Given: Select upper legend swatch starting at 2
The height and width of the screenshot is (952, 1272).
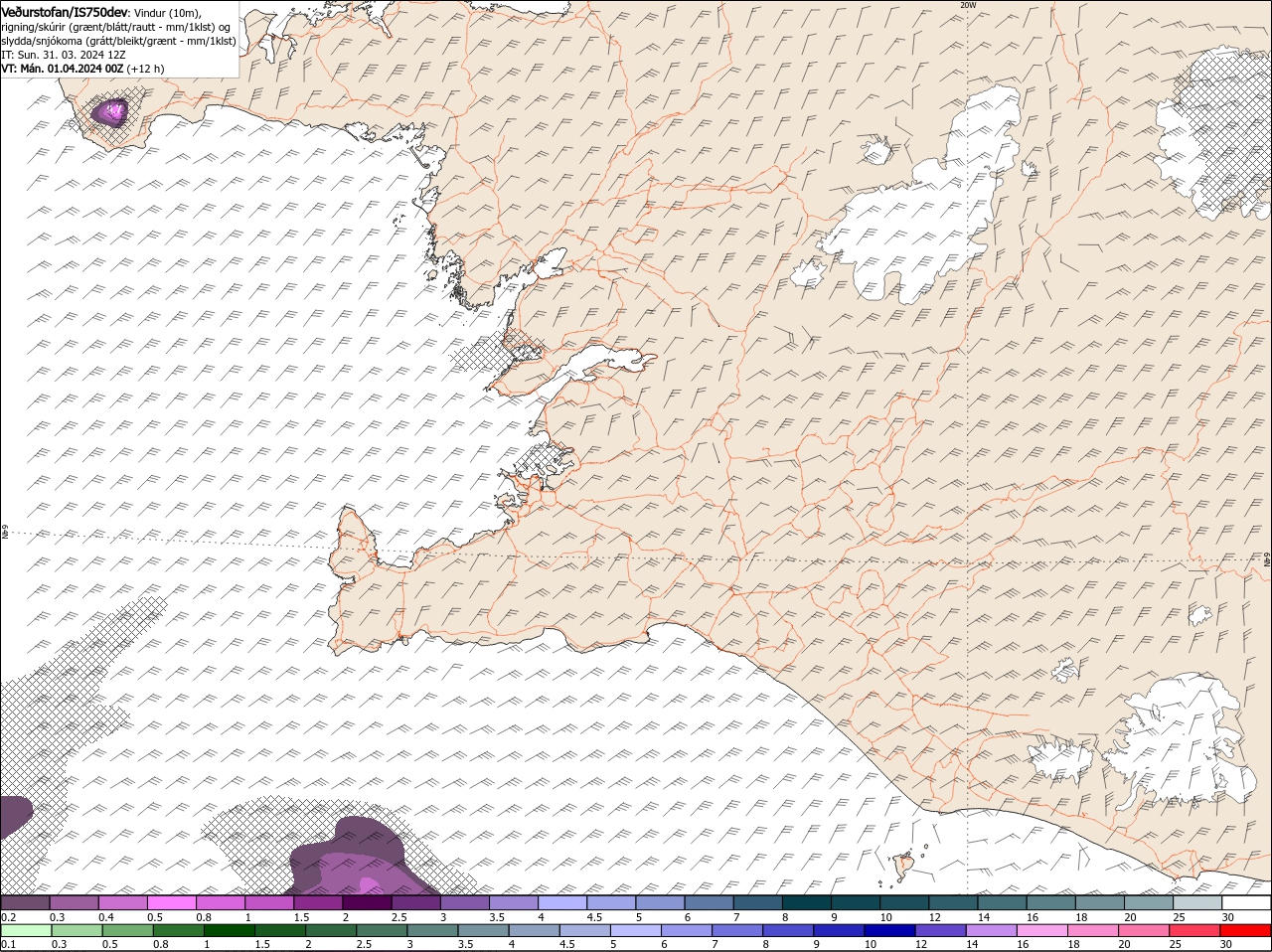Looking at the screenshot, I should [366, 902].
